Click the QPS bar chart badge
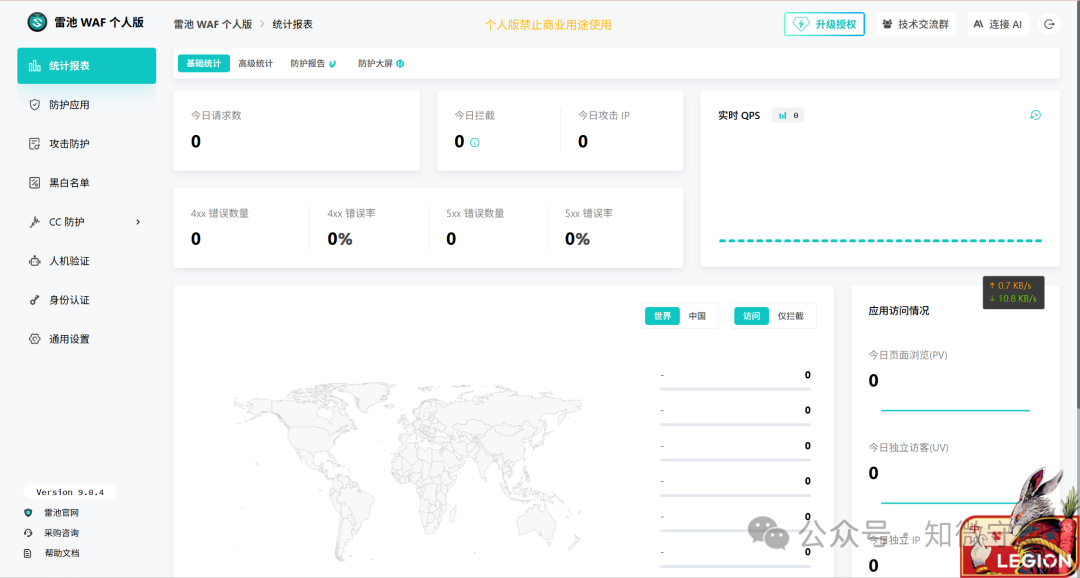 point(788,116)
